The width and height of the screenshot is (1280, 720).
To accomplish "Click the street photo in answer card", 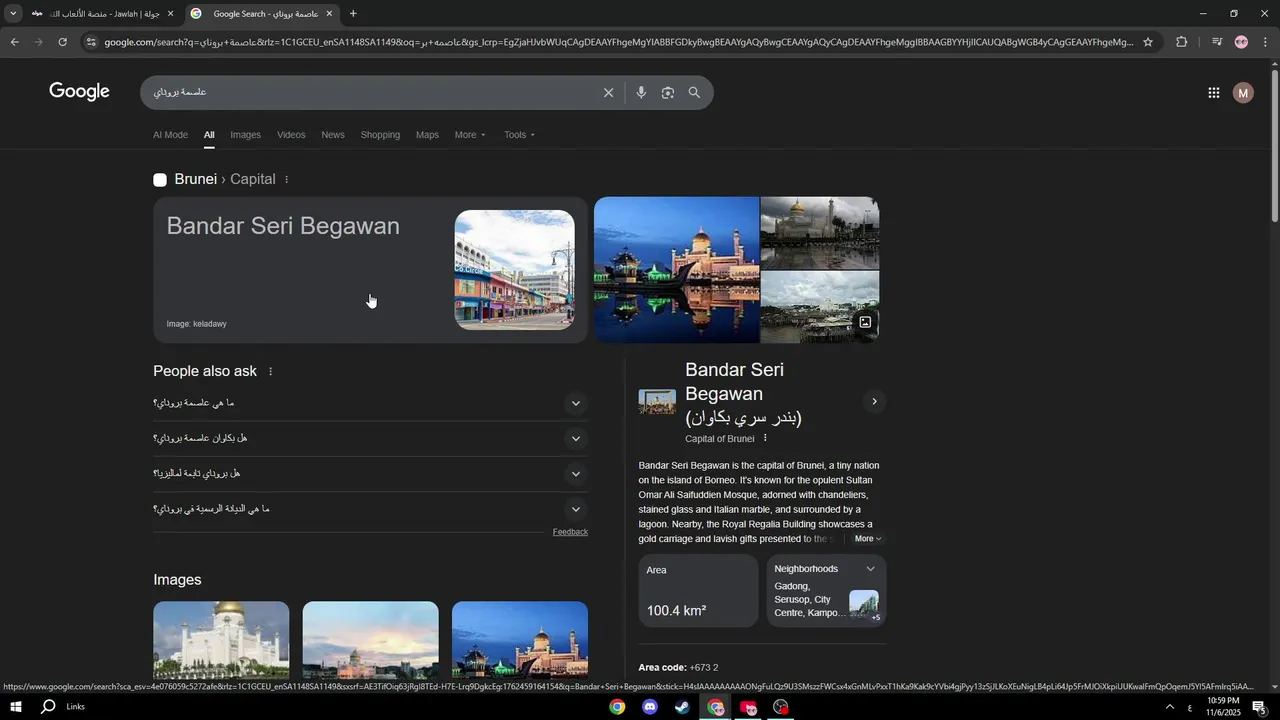I will tap(515, 270).
